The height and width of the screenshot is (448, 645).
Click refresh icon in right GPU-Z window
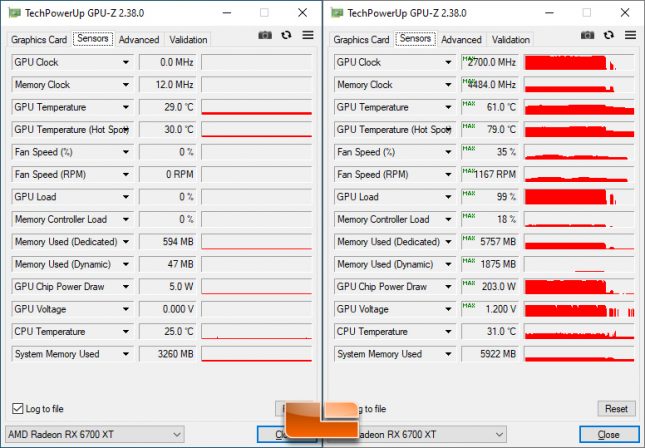(x=609, y=35)
